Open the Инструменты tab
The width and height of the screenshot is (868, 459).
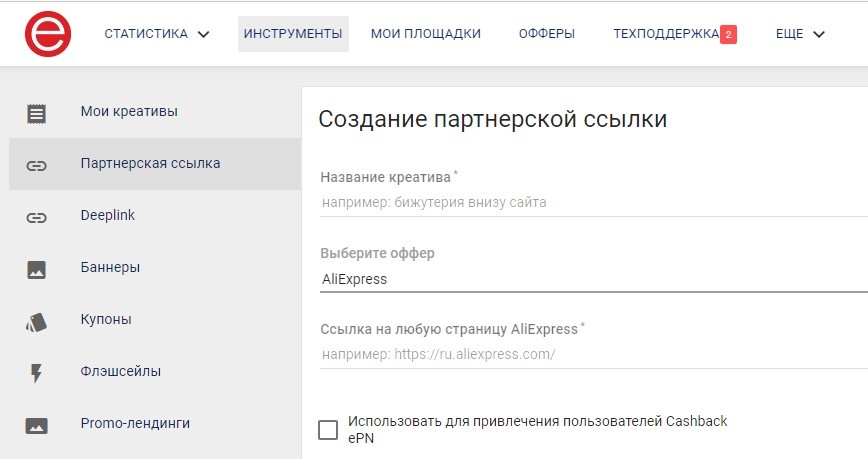point(293,34)
